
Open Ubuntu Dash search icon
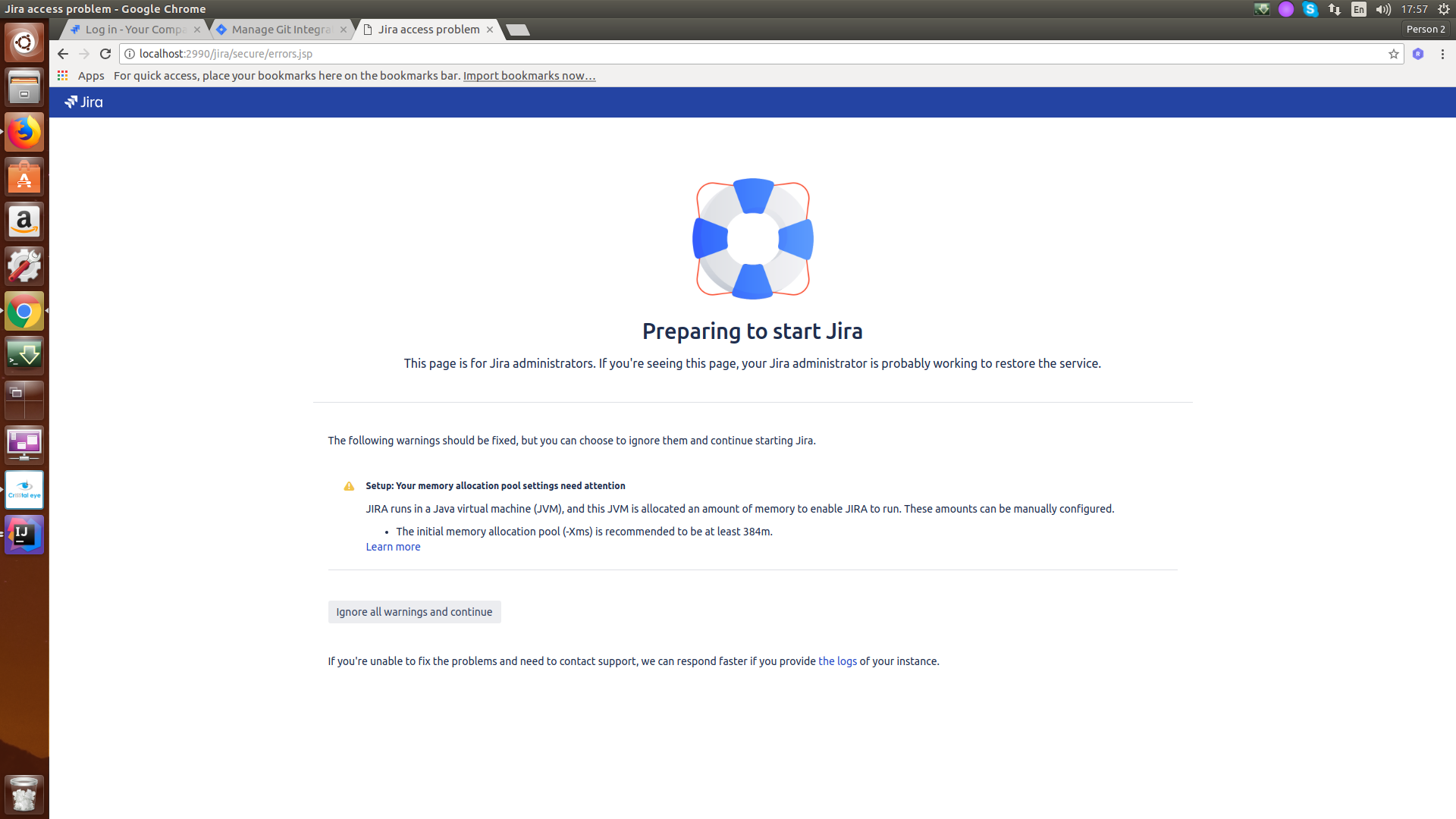(x=24, y=42)
